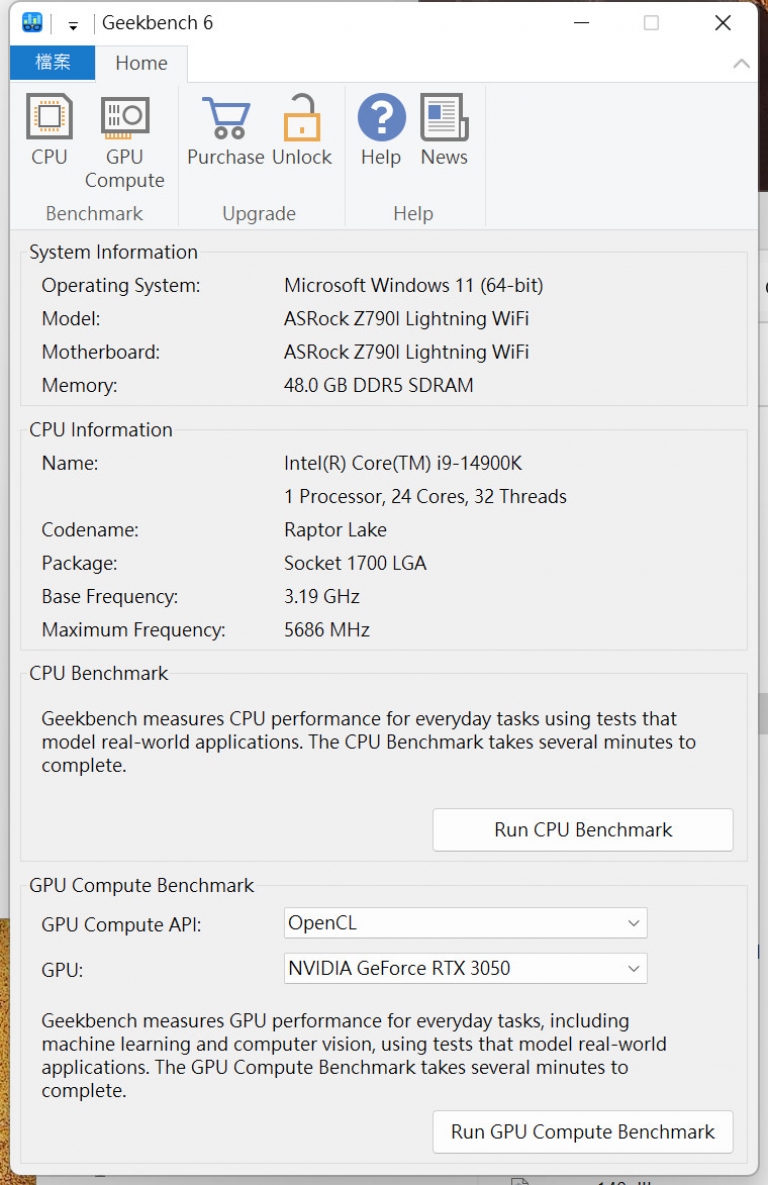The height and width of the screenshot is (1185, 768).
Task: Click Microsoft Windows 11 (64-bit) value
Action: [x=413, y=286]
